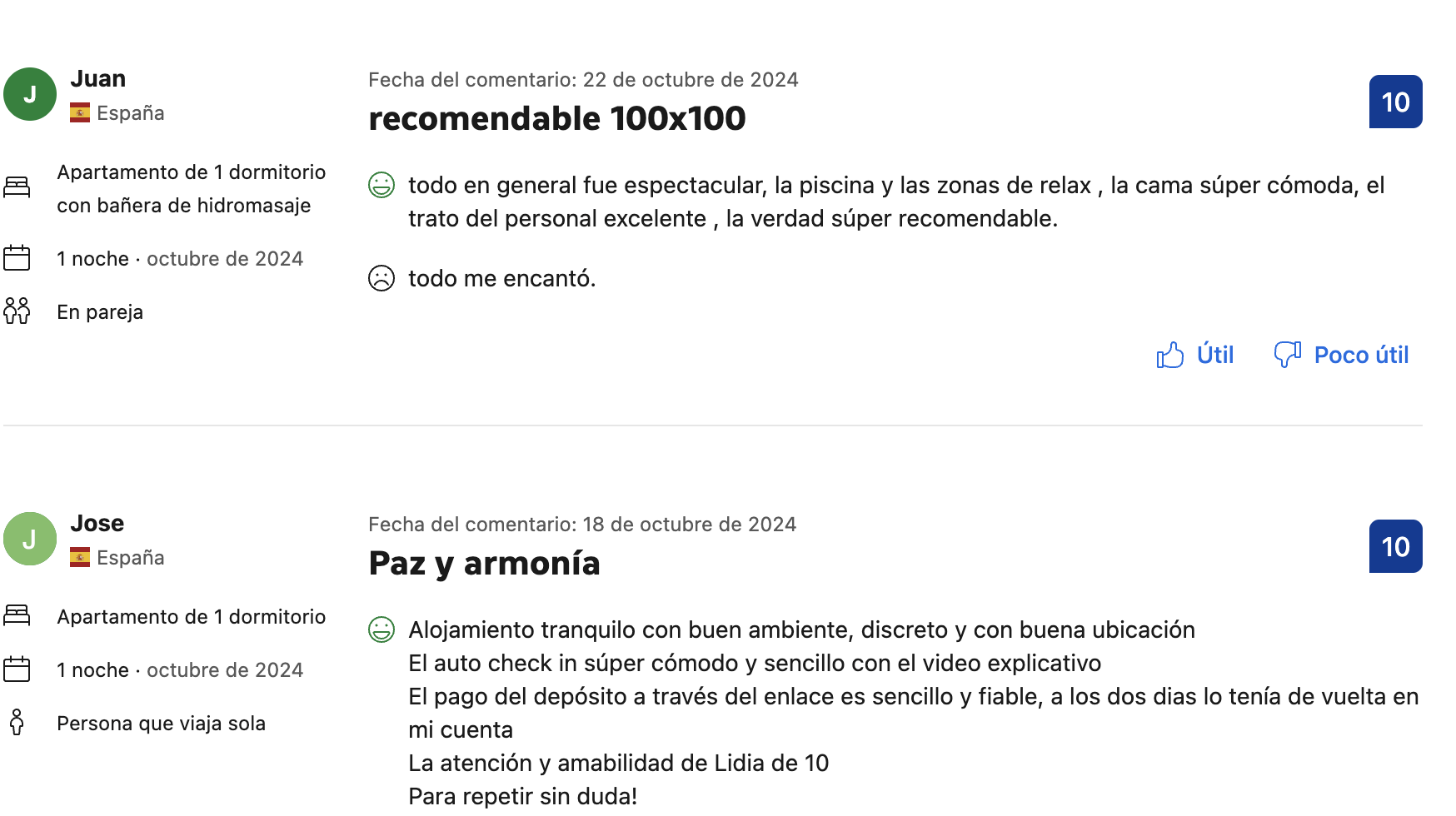
Task: Open the 'Paz y armonía' review title
Action: coord(484,564)
